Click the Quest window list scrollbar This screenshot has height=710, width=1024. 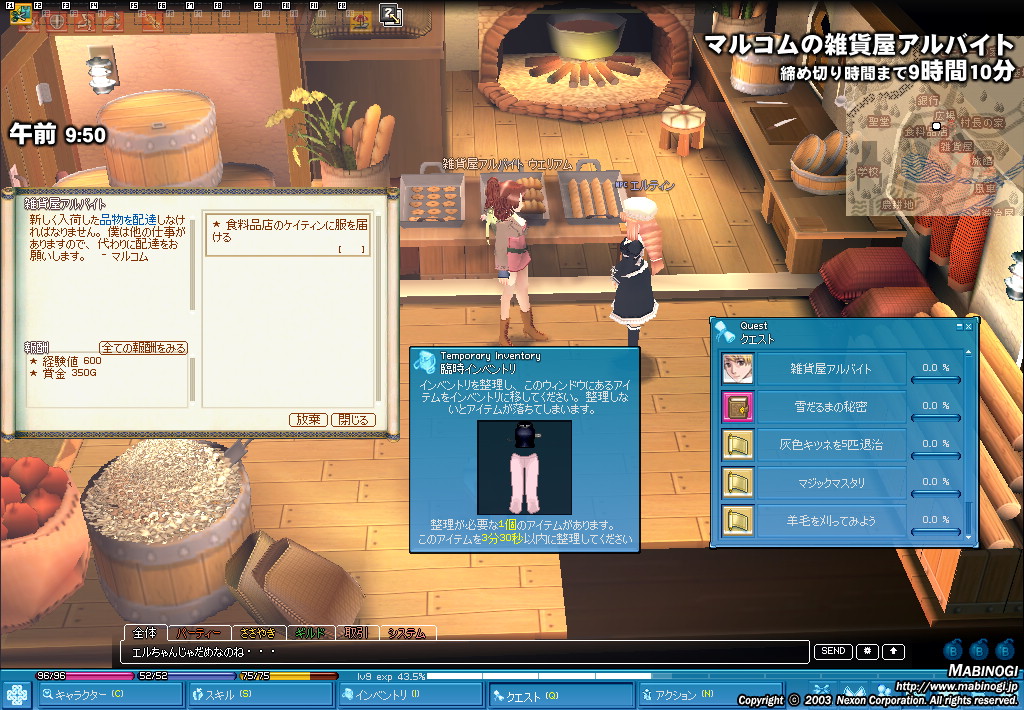[x=968, y=445]
